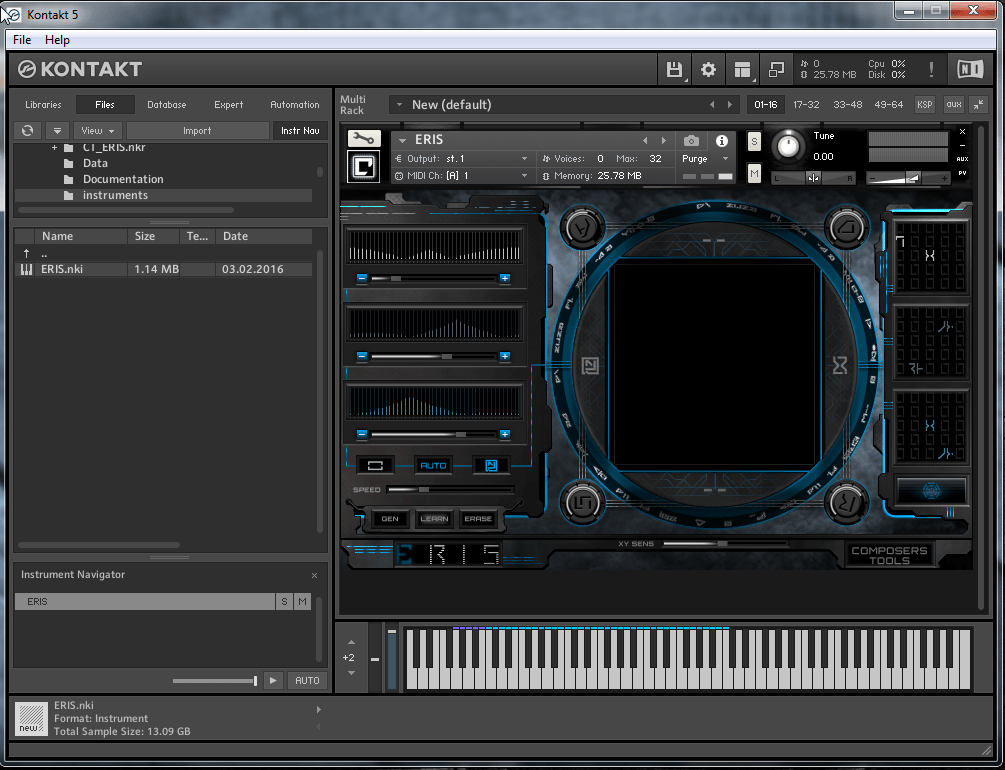Image resolution: width=1005 pixels, height=770 pixels.
Task: Open the File menu
Action: pos(22,40)
